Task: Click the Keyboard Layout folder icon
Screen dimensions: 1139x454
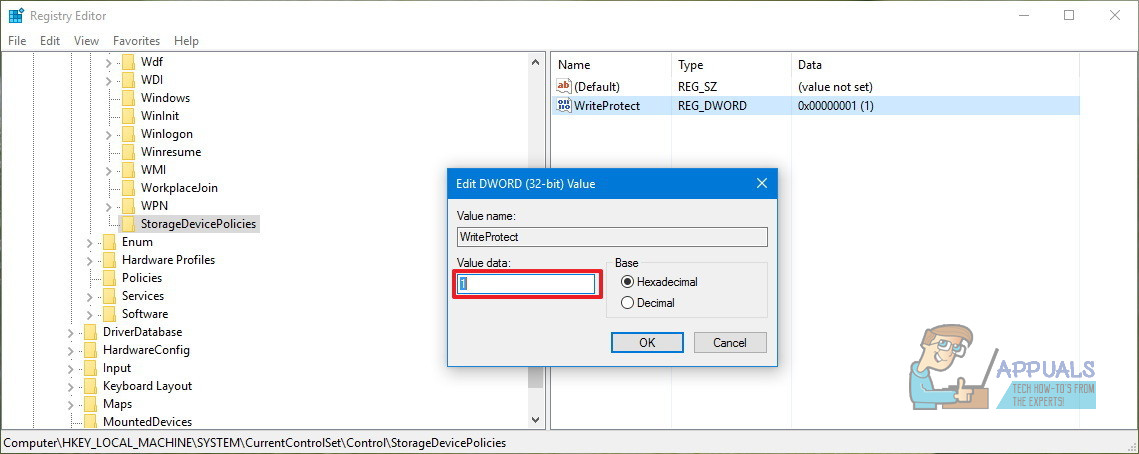Action: (x=90, y=386)
